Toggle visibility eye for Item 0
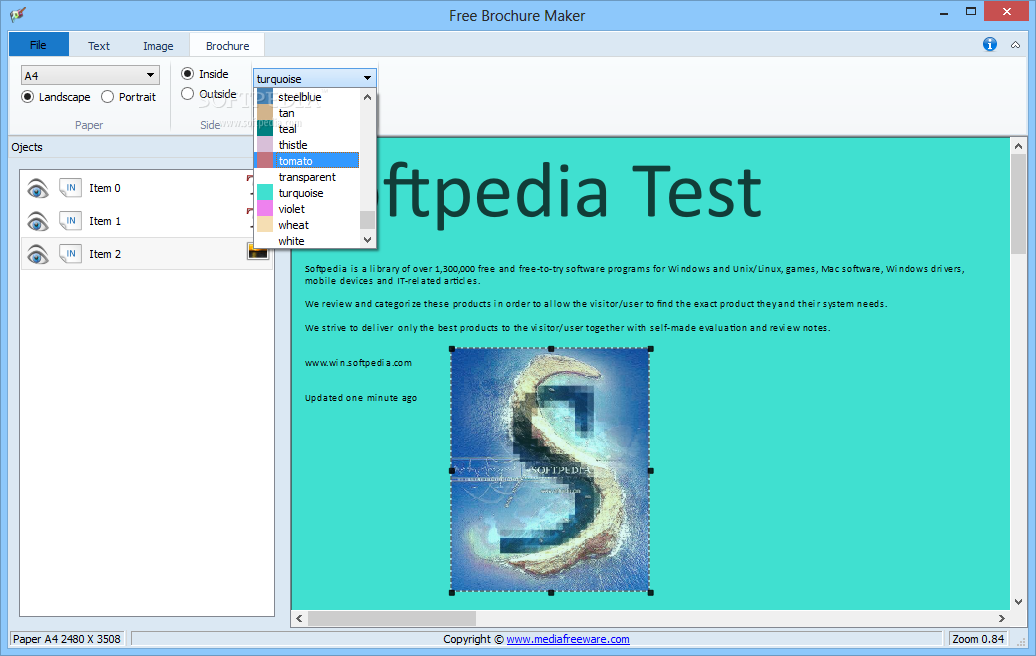1036x656 pixels. click(x=38, y=189)
